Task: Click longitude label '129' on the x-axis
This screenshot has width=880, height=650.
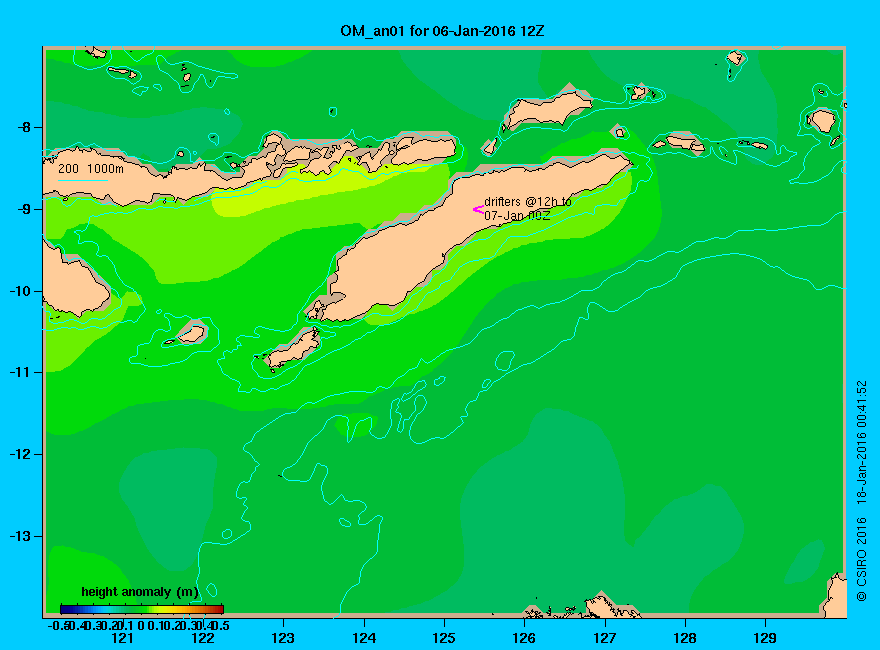Action: point(765,638)
